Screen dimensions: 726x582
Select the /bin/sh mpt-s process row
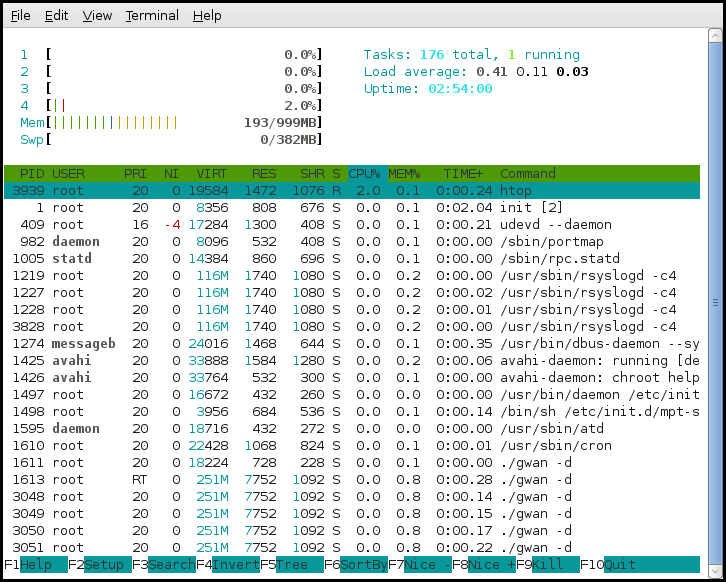pyautogui.click(x=352, y=412)
